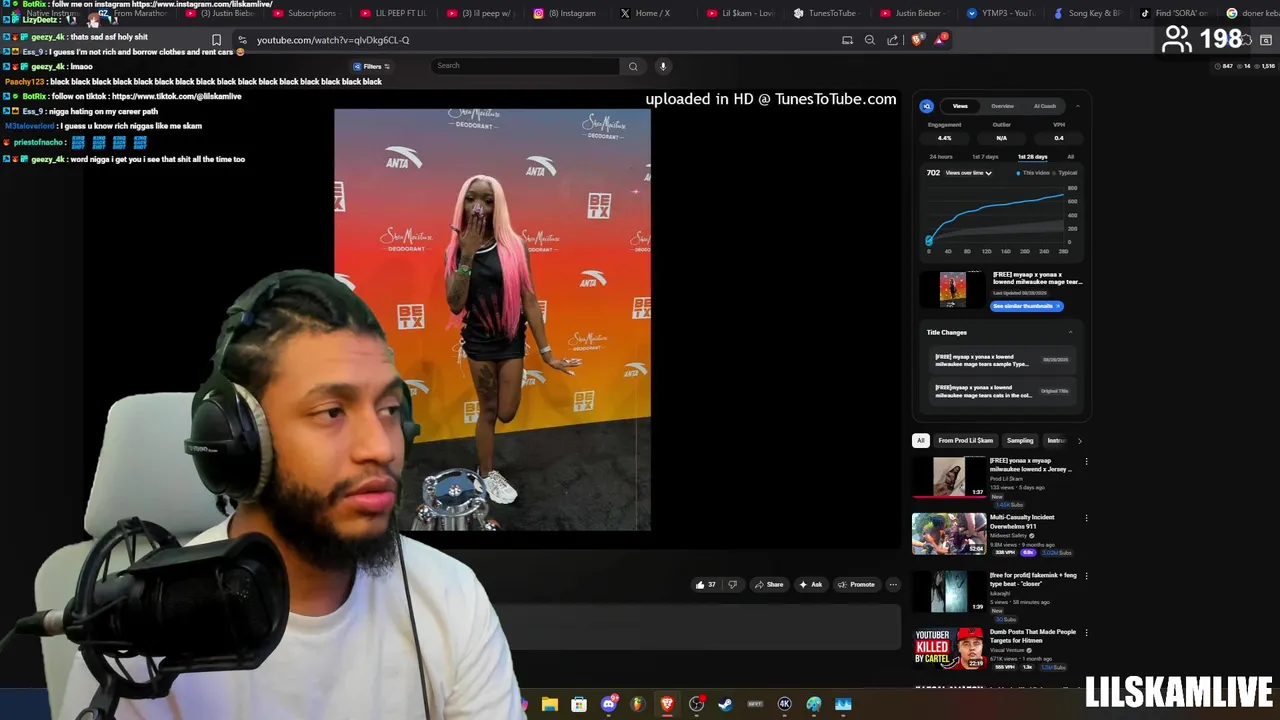Open the Filters dropdown
The width and height of the screenshot is (1280, 720).
(372, 67)
